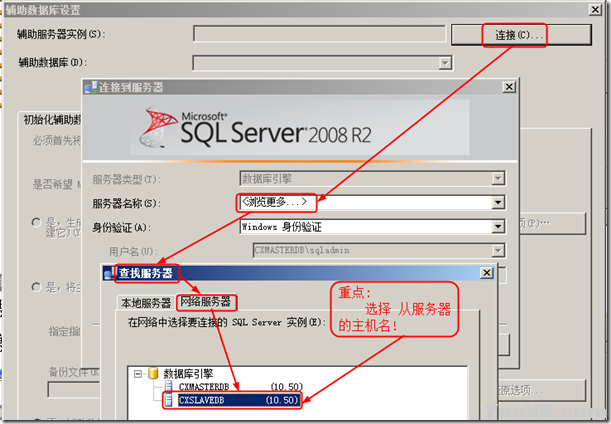Switch to the 网络服务器 tab
The height and width of the screenshot is (424, 611).
206,302
